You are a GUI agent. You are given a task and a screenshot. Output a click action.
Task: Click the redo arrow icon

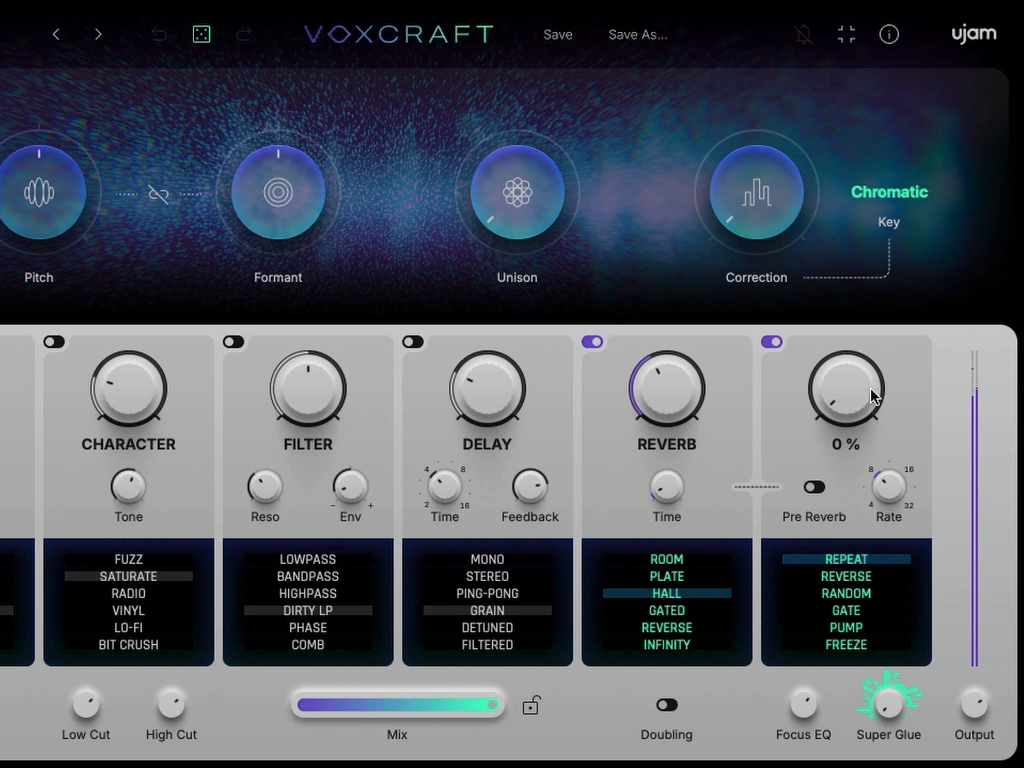pyautogui.click(x=244, y=34)
